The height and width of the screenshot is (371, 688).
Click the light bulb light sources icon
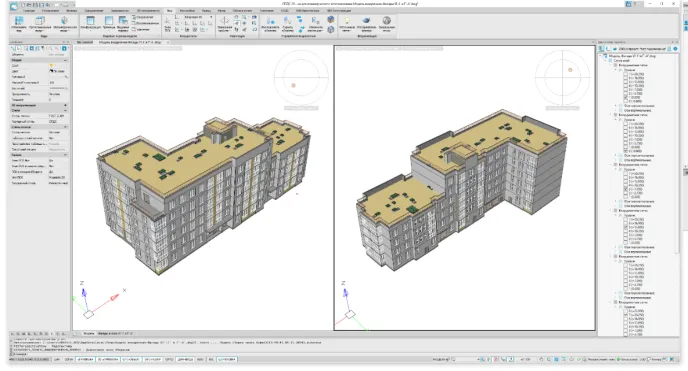(x=347, y=21)
